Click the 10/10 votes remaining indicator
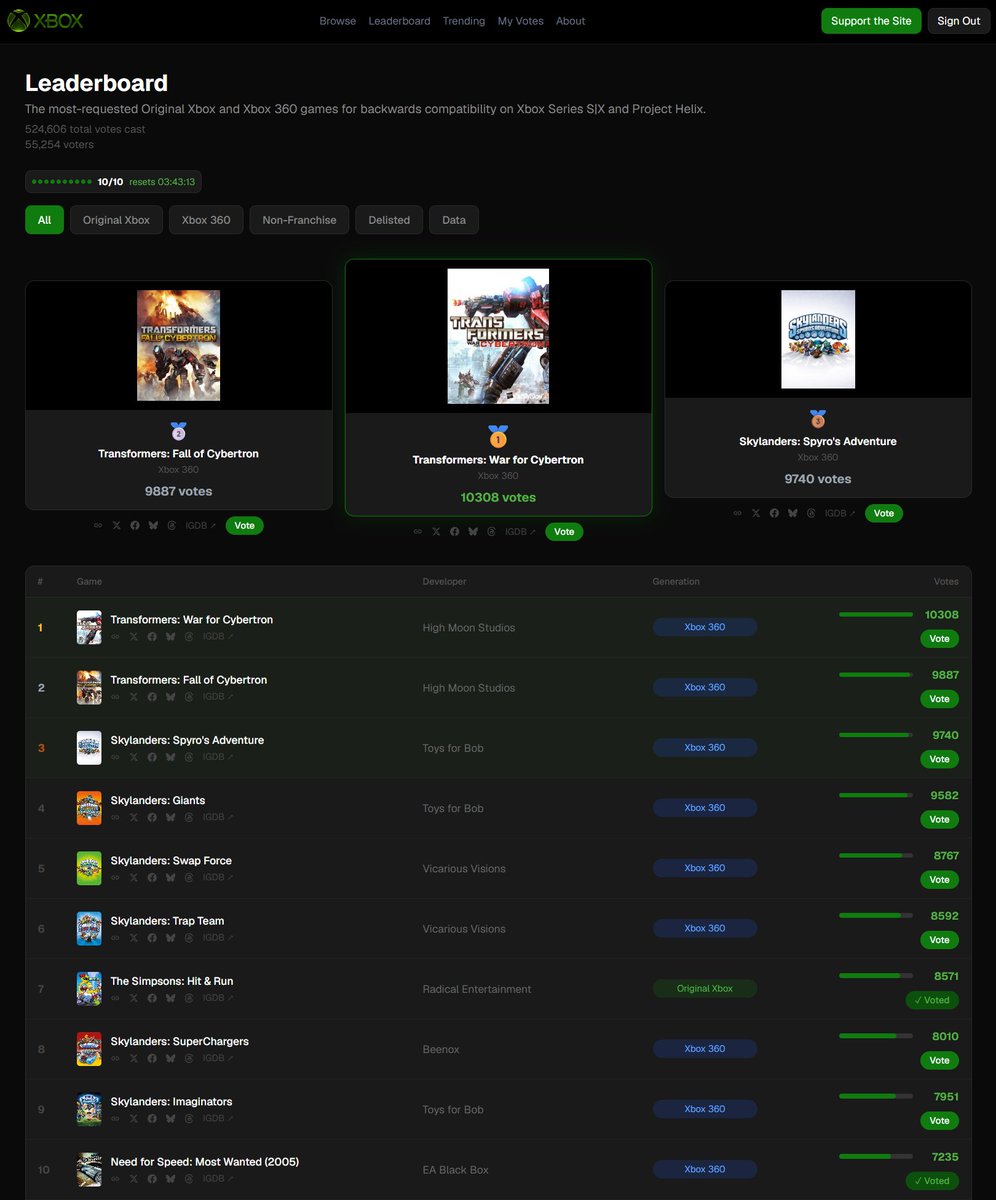The height and width of the screenshot is (1200, 996). point(113,182)
